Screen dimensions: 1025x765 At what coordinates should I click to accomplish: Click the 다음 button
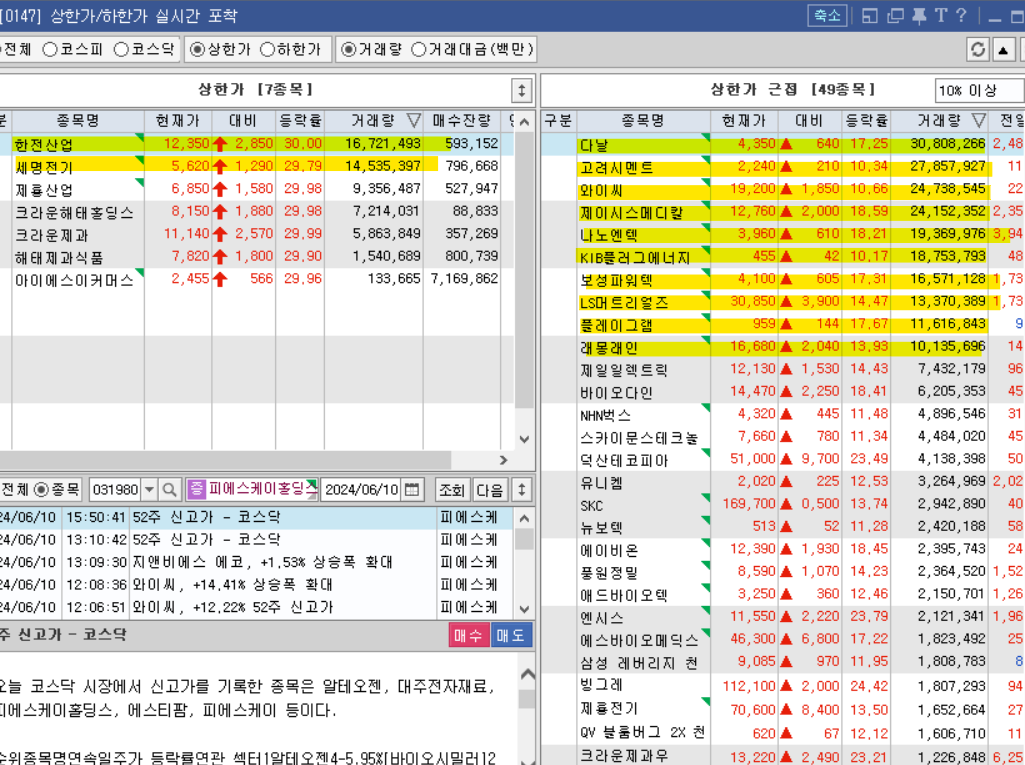490,490
